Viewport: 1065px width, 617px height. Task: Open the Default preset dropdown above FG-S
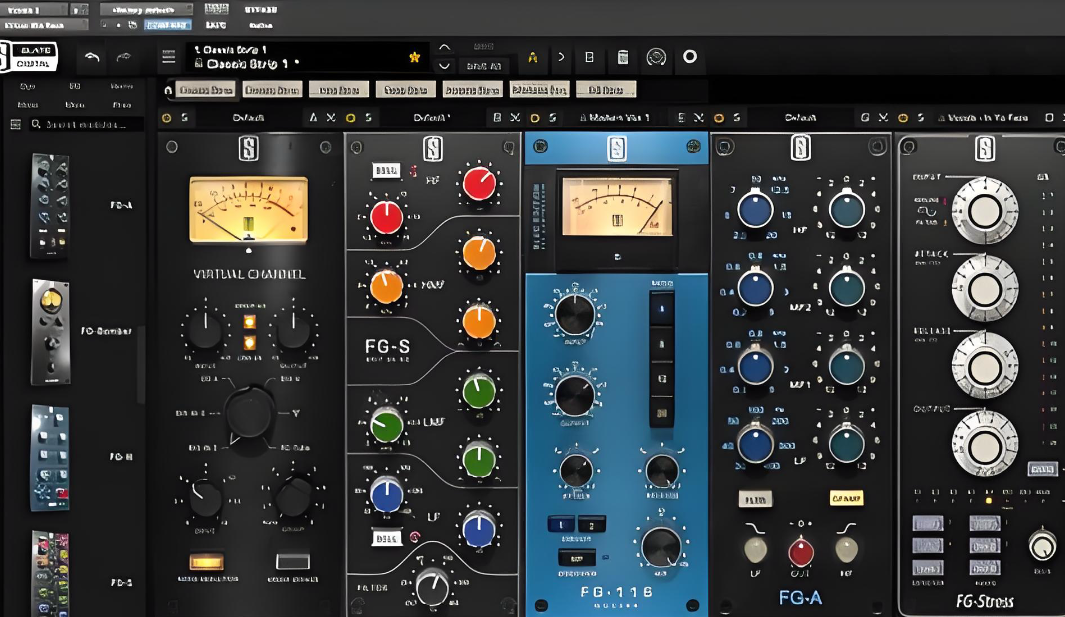click(431, 118)
